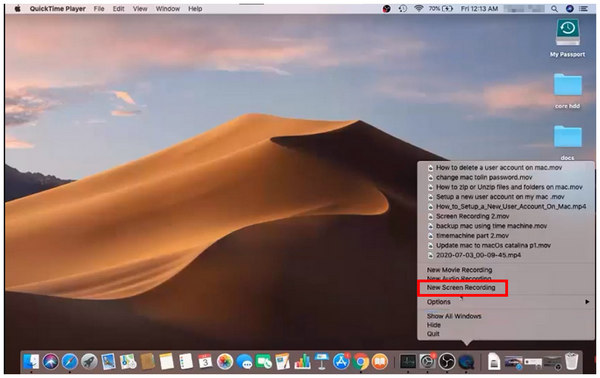This screenshot has height=378, width=600.
Task: Click the Fri 12:13 AM clock
Action: [479, 8]
